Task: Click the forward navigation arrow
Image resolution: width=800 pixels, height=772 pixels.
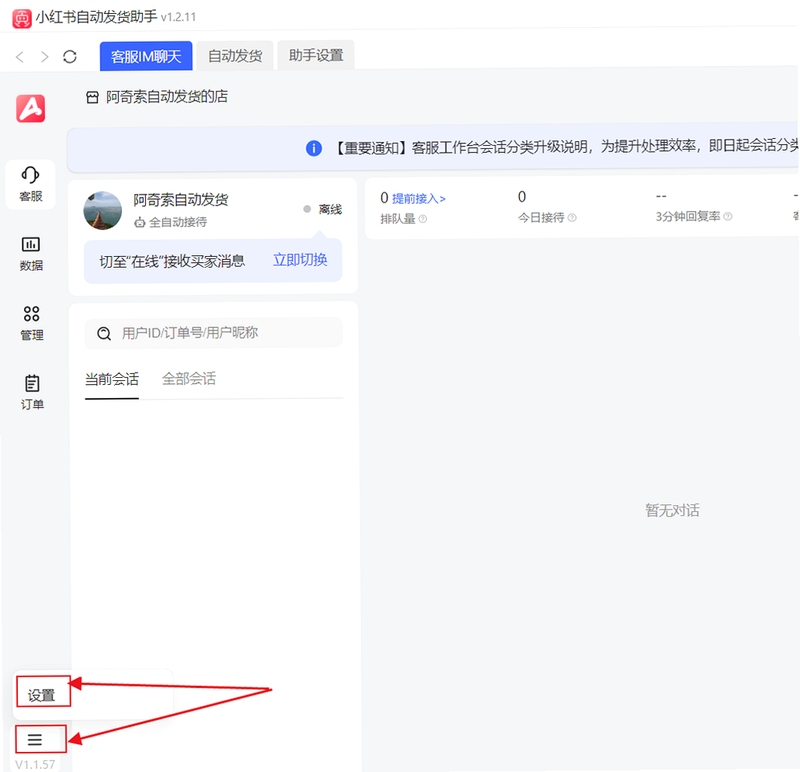Action: [45, 57]
